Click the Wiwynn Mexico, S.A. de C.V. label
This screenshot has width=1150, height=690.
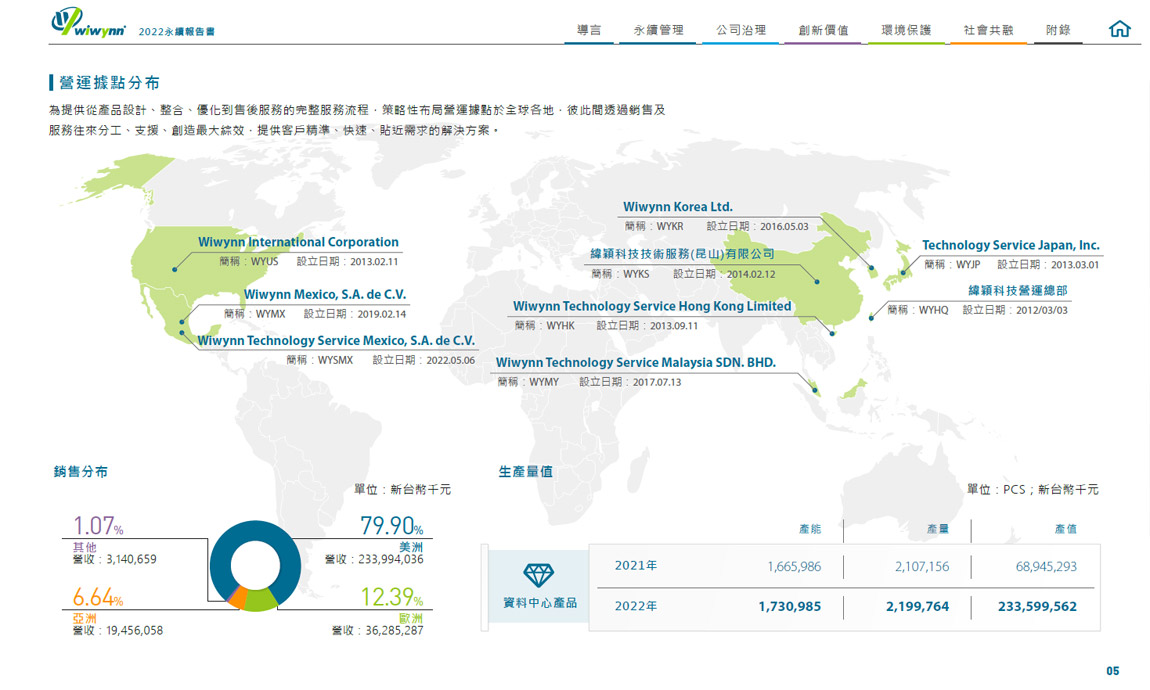tap(325, 295)
